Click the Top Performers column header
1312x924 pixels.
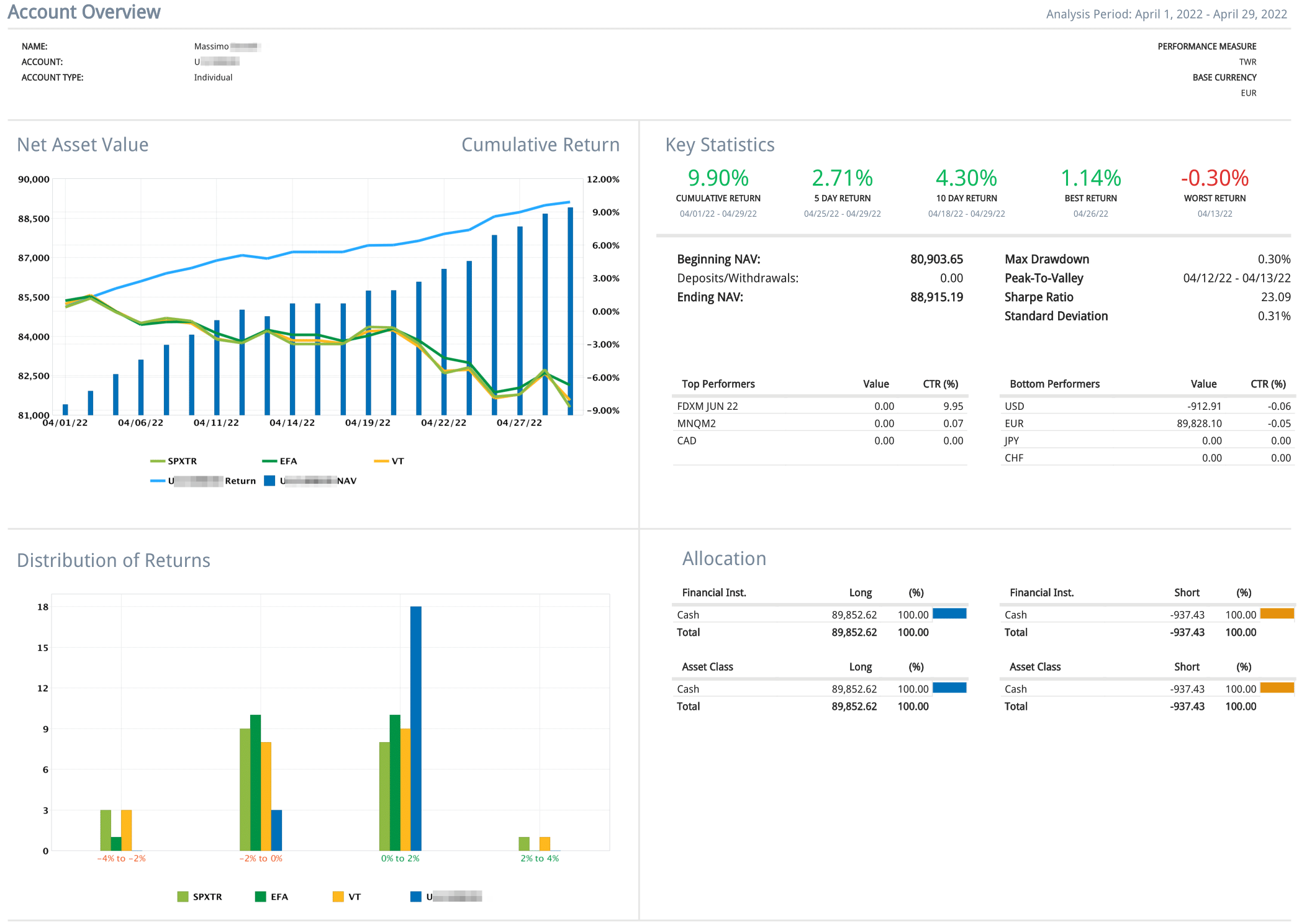(718, 384)
